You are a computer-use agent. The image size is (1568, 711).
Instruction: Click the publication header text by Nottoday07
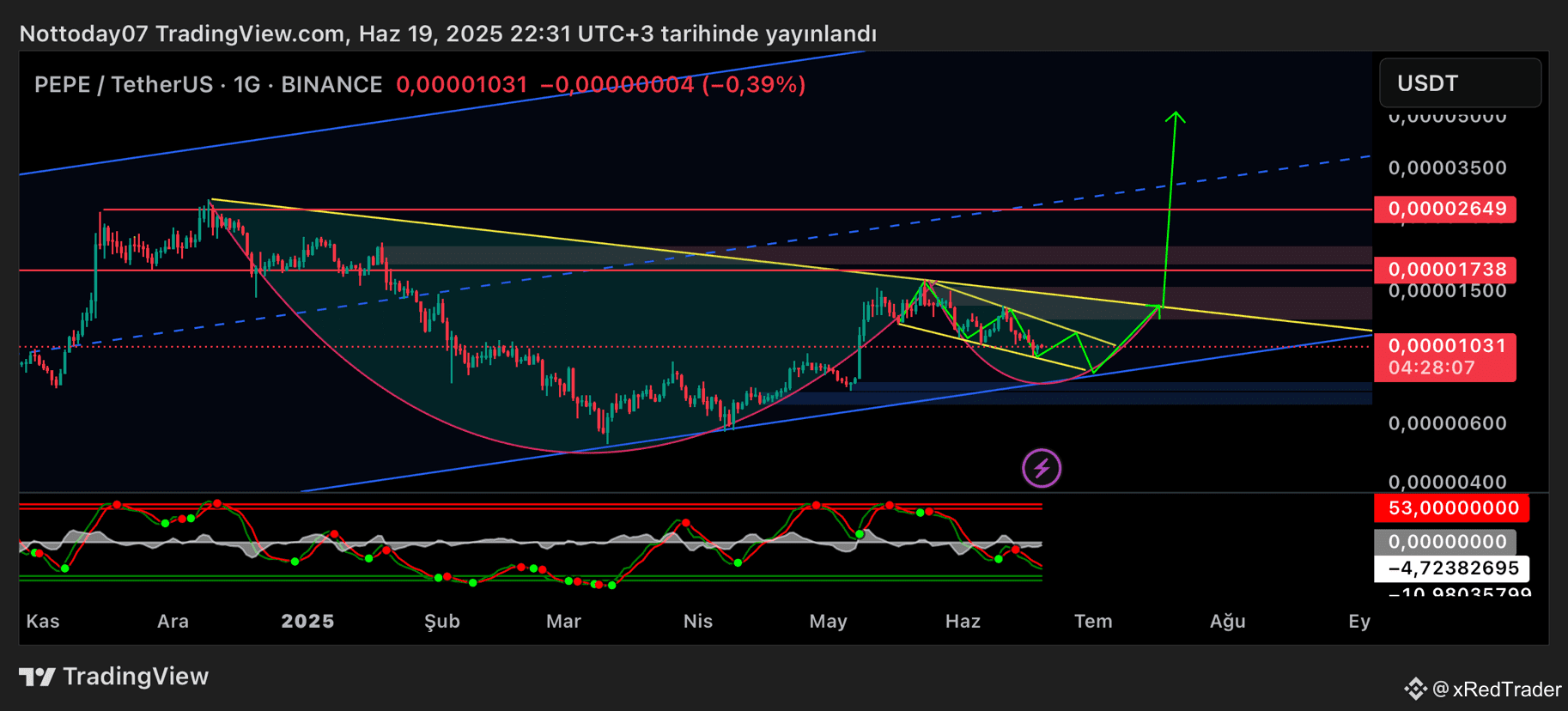click(x=448, y=33)
